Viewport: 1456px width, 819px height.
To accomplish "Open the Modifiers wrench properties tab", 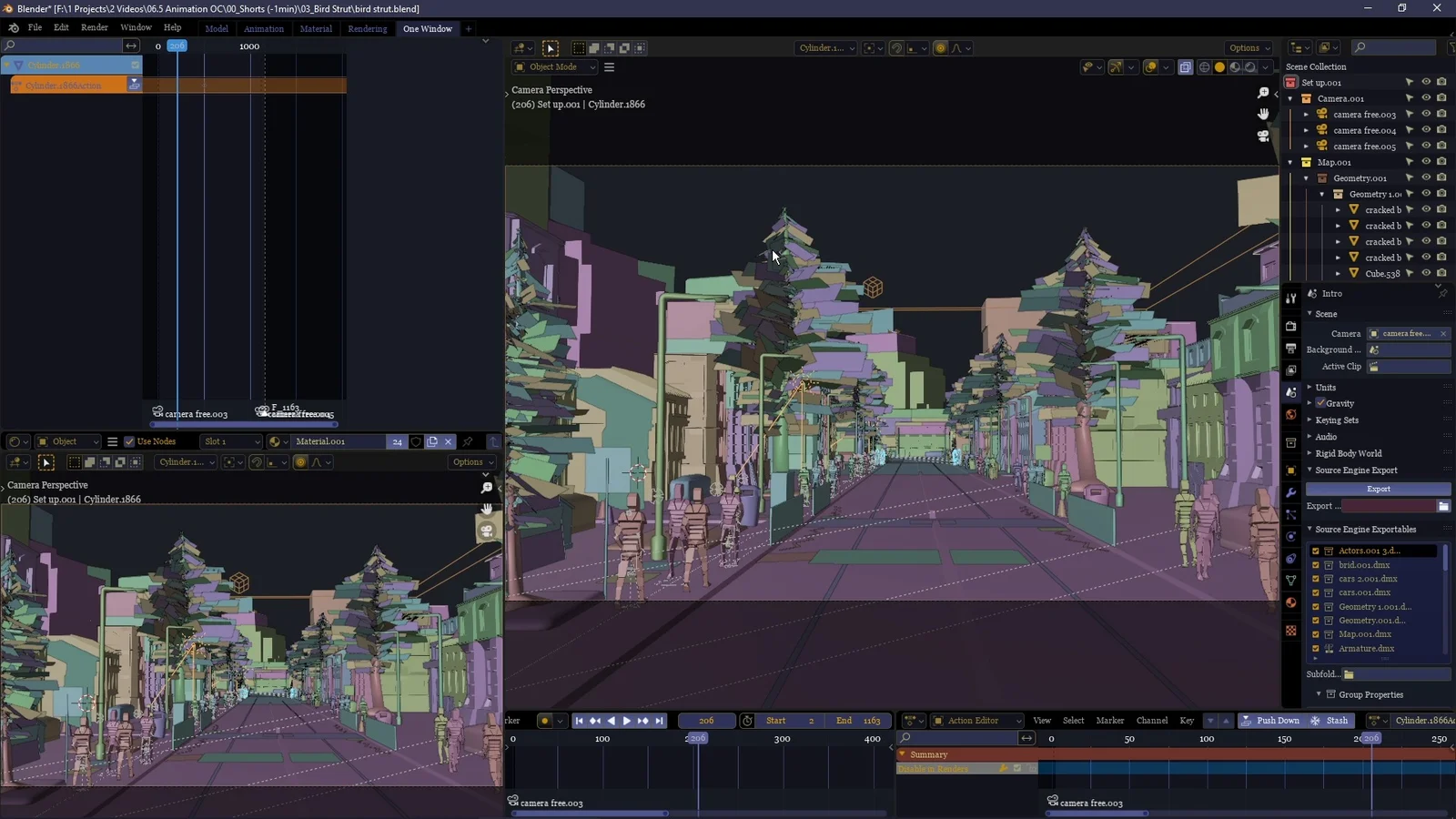I will 1290,492.
